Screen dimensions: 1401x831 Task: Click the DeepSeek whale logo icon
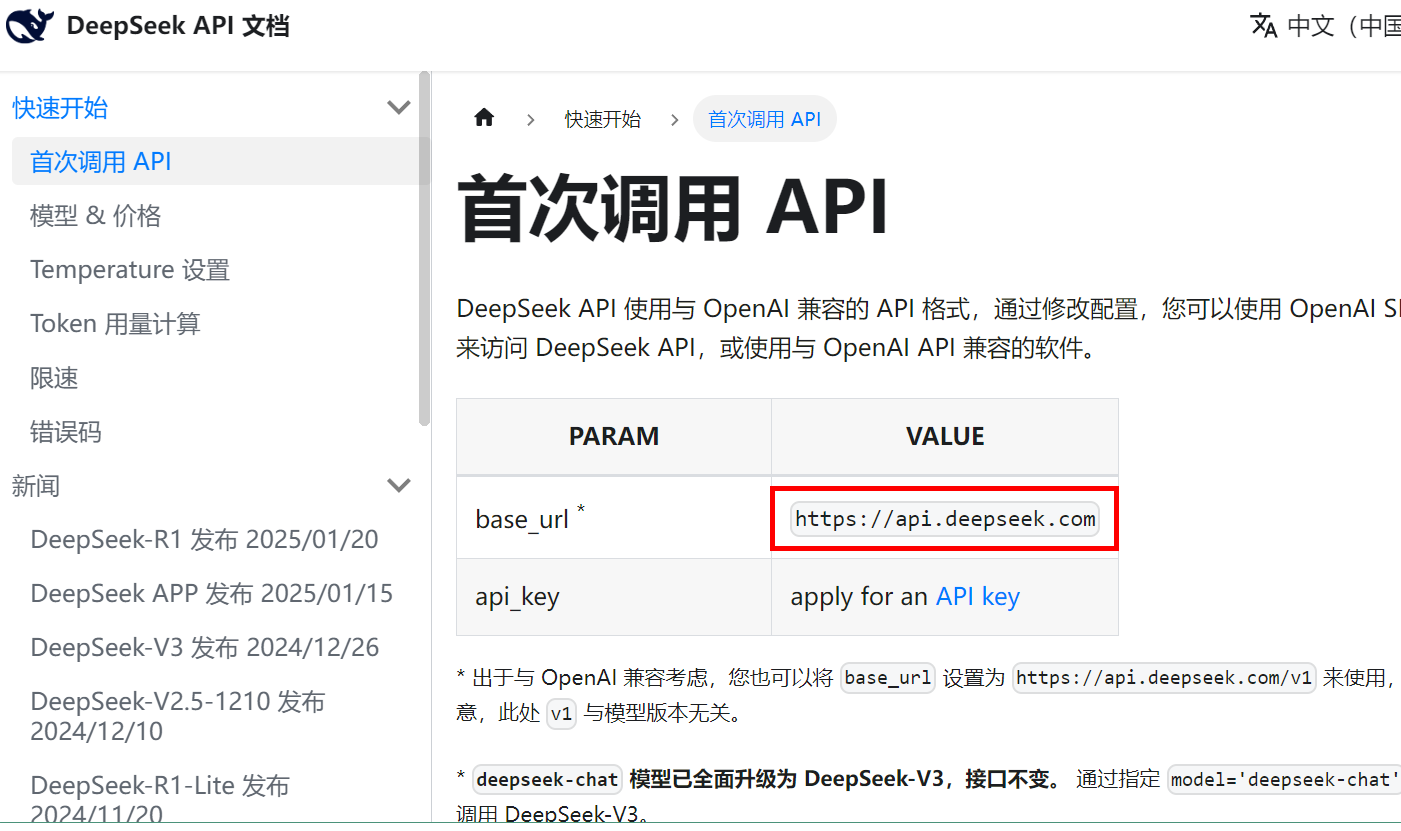point(30,26)
